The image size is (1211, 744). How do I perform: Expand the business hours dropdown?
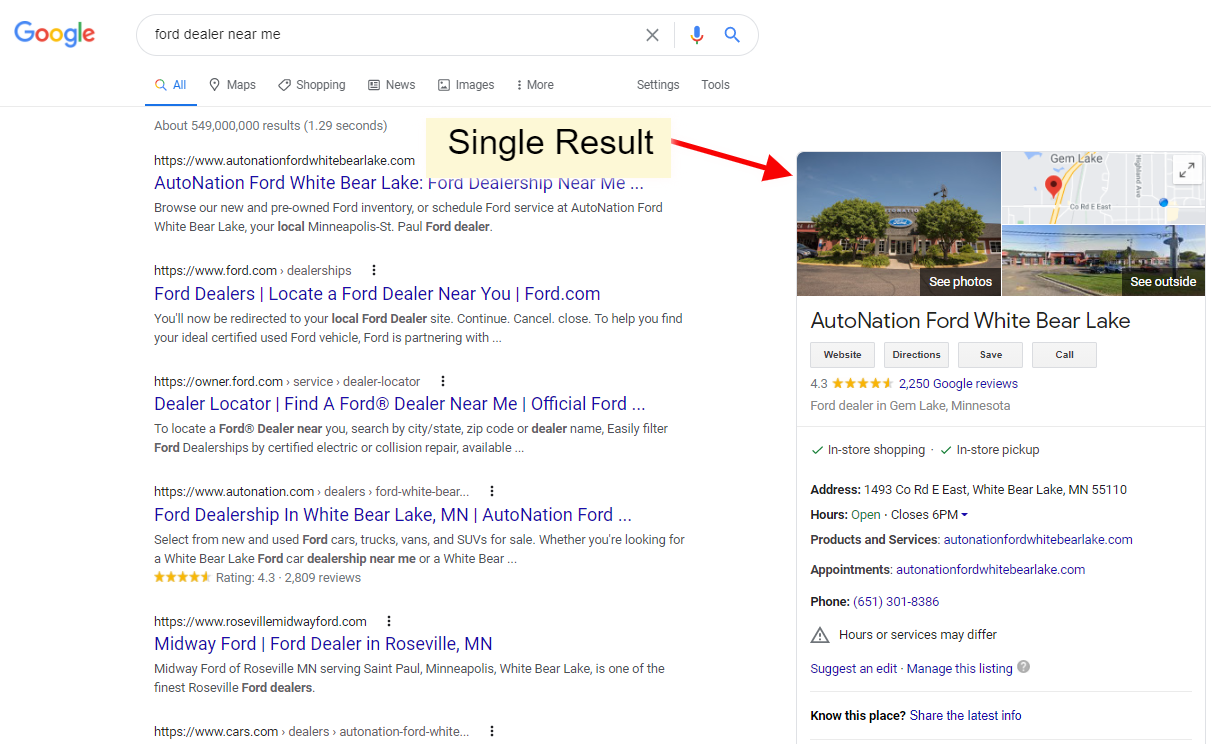tap(964, 515)
